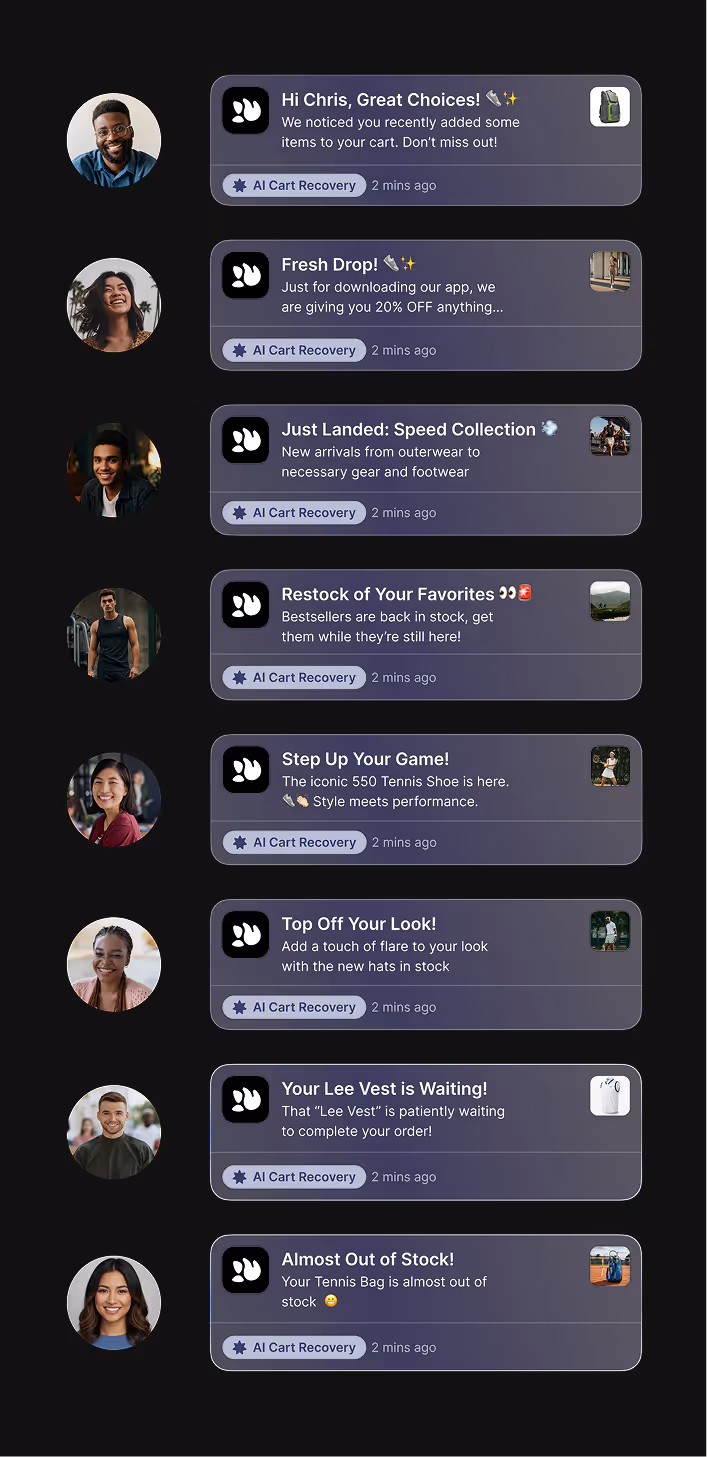Click the app logo in 'Just Landed: Speed Collection' notification
Image resolution: width=707 pixels, height=1457 pixels.
(245, 441)
